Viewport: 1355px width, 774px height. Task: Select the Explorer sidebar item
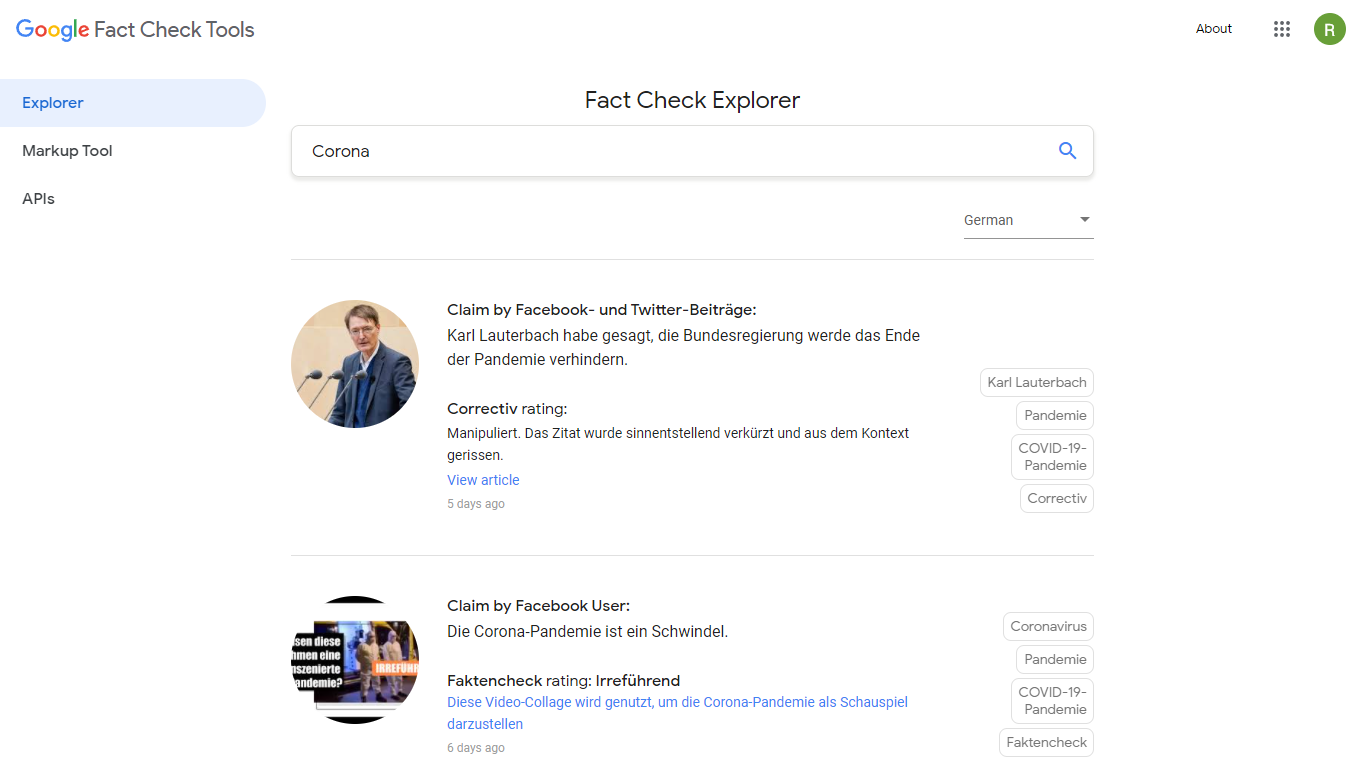[53, 103]
